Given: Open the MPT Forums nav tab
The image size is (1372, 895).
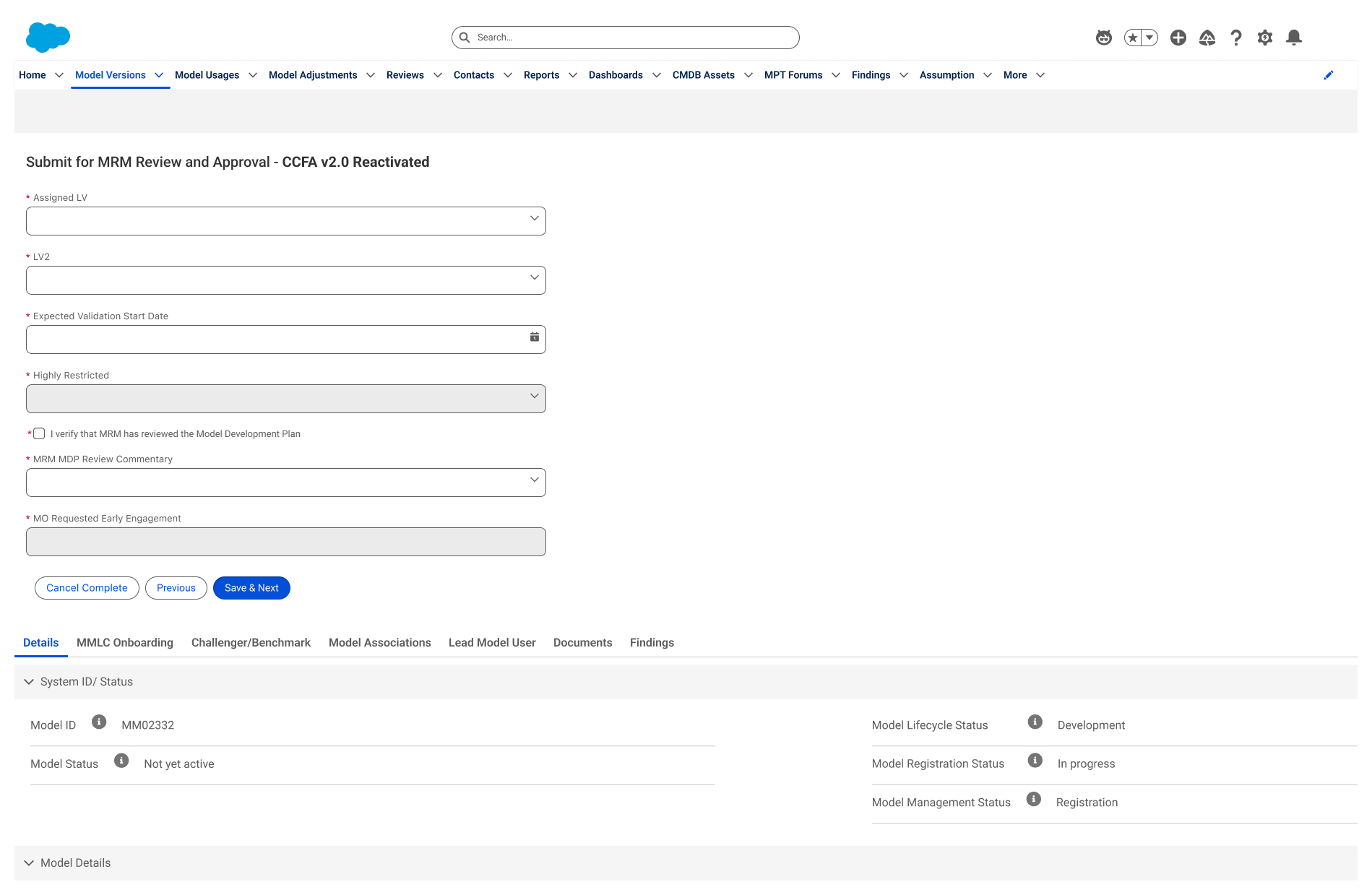Looking at the screenshot, I should (x=793, y=75).
